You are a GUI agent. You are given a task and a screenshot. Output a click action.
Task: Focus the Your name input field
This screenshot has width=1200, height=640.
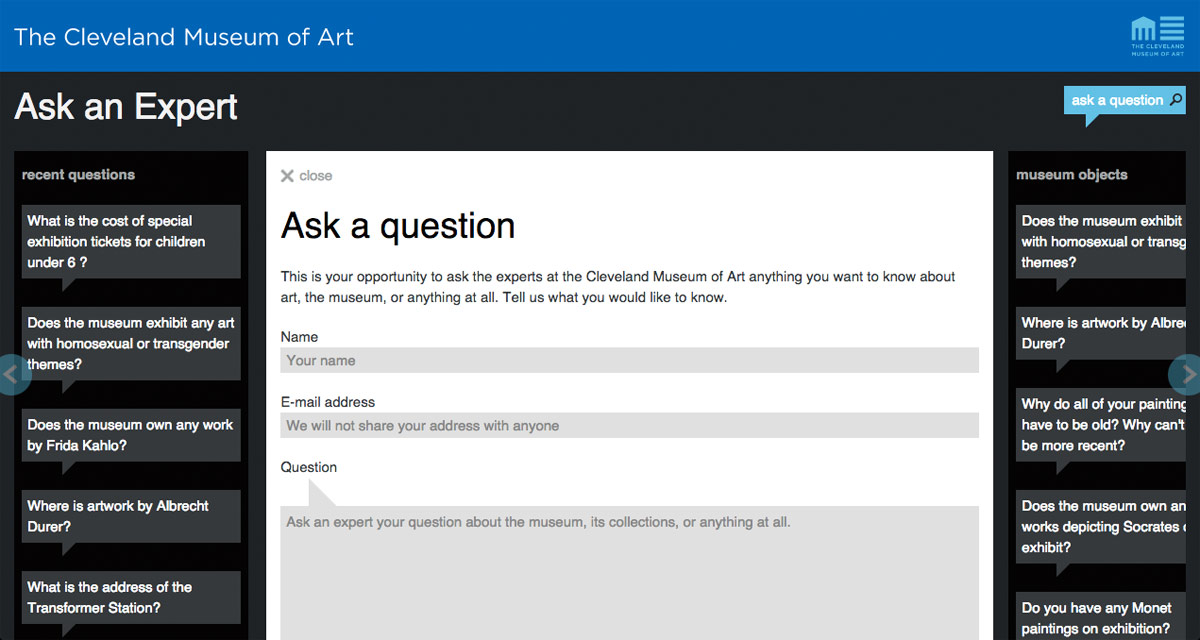coord(629,360)
